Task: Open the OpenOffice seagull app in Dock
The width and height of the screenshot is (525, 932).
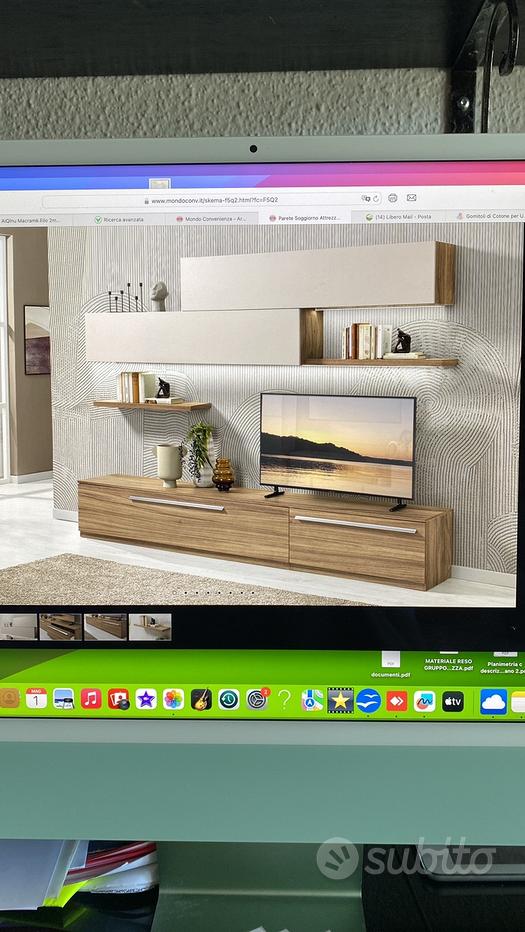Action: coord(369,700)
